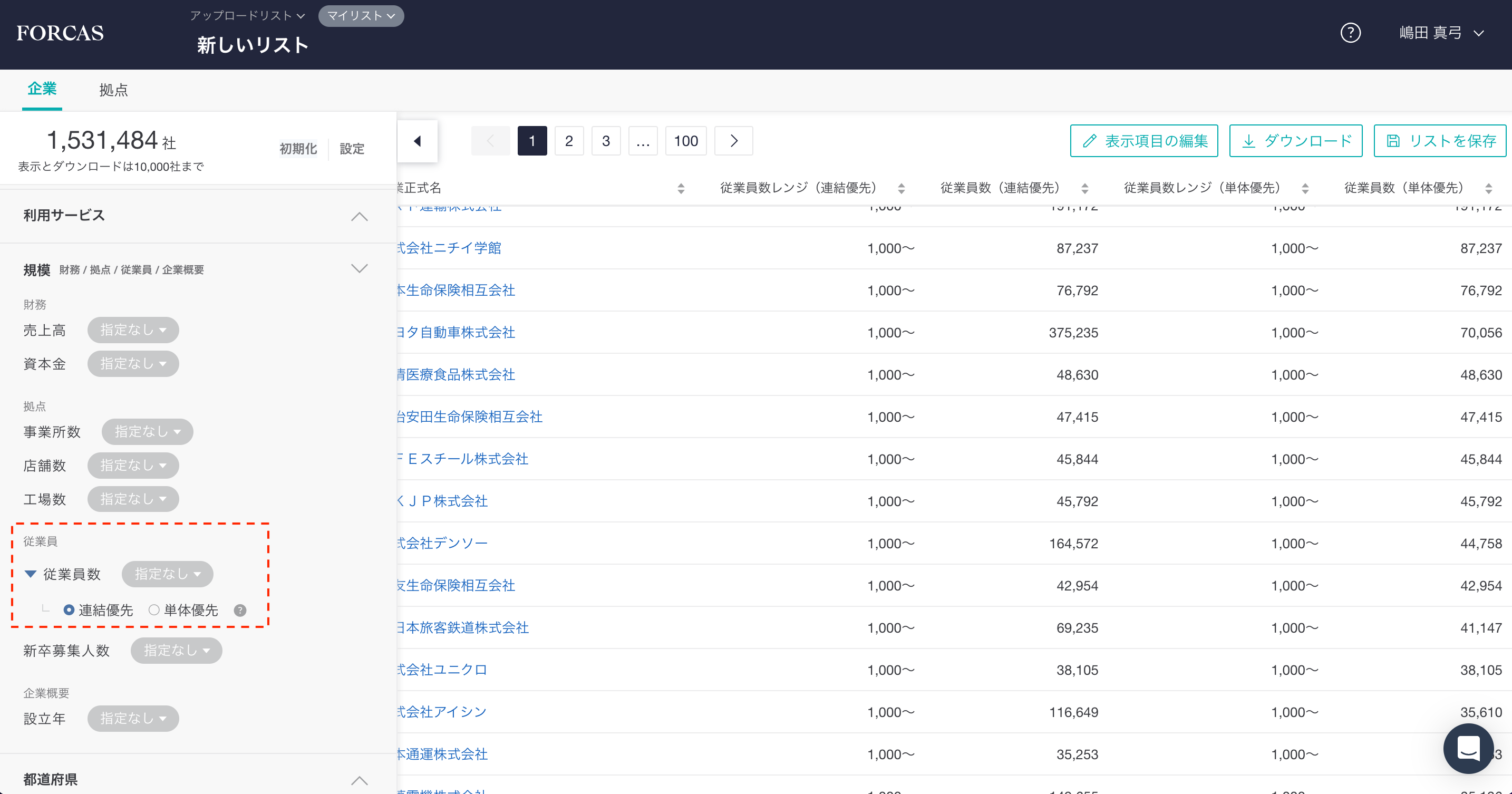Select the 連結優先 radio button

tap(69, 609)
